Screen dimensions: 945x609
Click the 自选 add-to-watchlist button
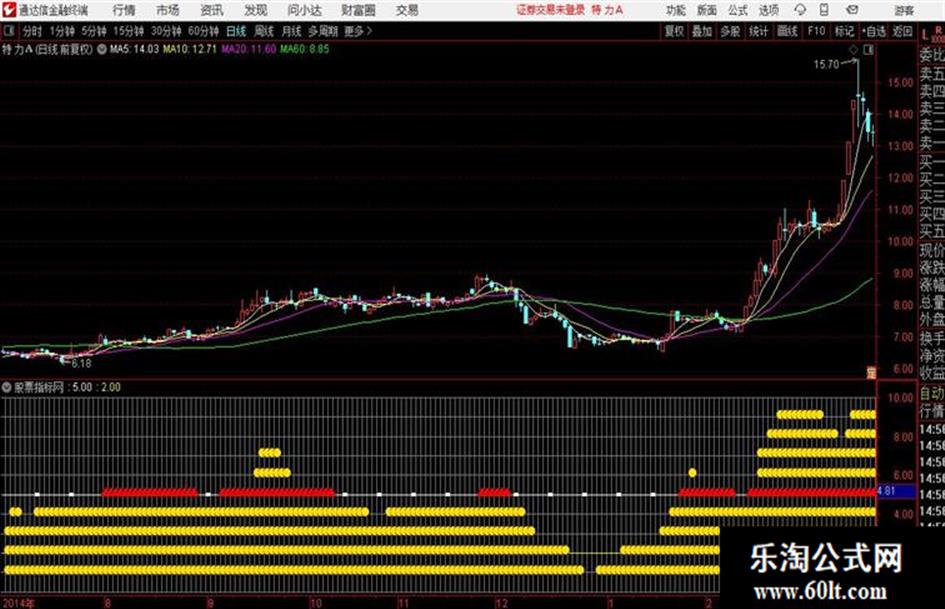874,31
